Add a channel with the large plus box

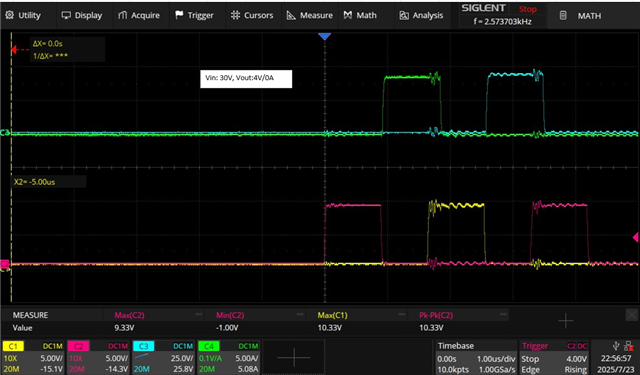pyautogui.click(x=293, y=357)
